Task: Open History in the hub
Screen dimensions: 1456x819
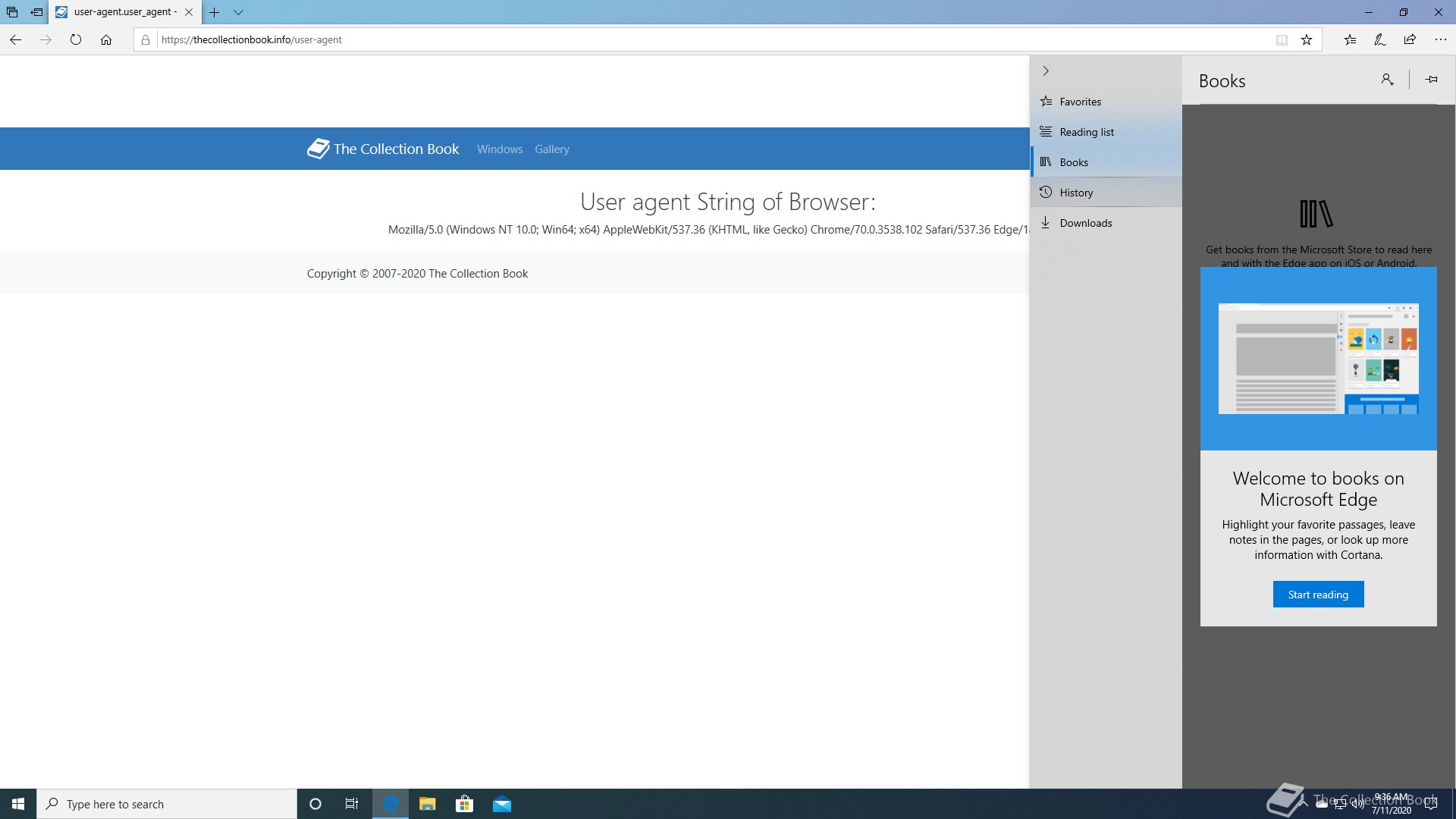Action: click(x=1106, y=193)
